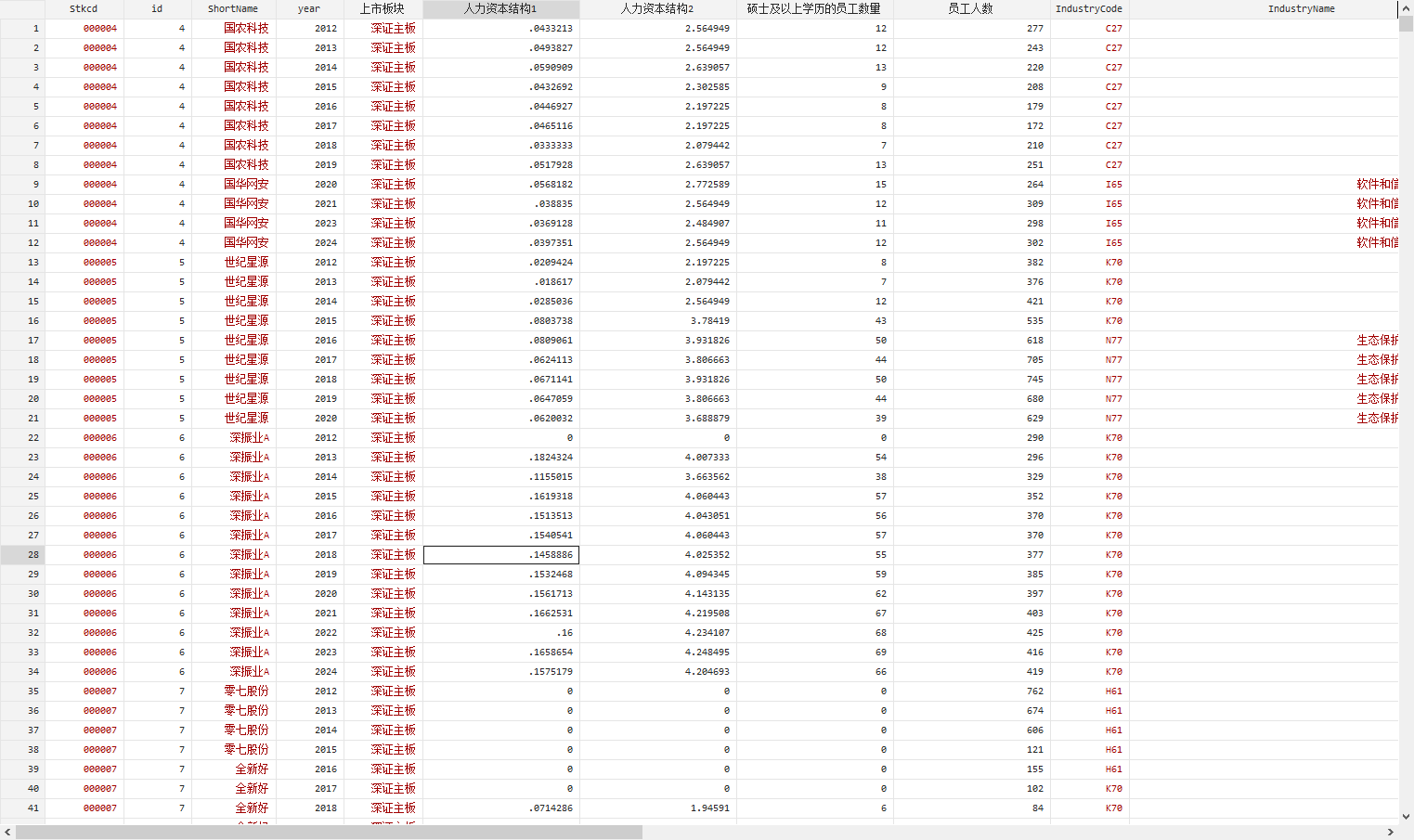This screenshot has height=840, width=1414.
Task: Select the 人力资本结构2 column header
Action: [x=657, y=9]
